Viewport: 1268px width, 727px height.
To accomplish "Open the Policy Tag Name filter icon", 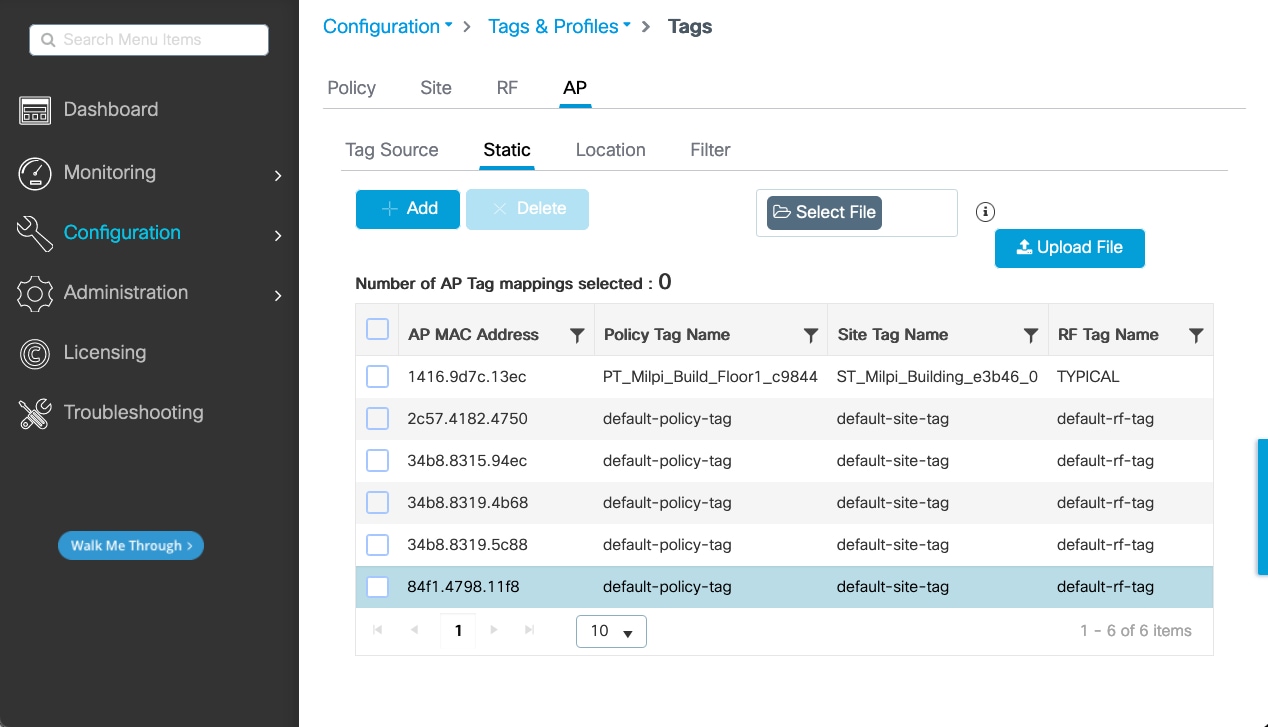I will coord(811,336).
